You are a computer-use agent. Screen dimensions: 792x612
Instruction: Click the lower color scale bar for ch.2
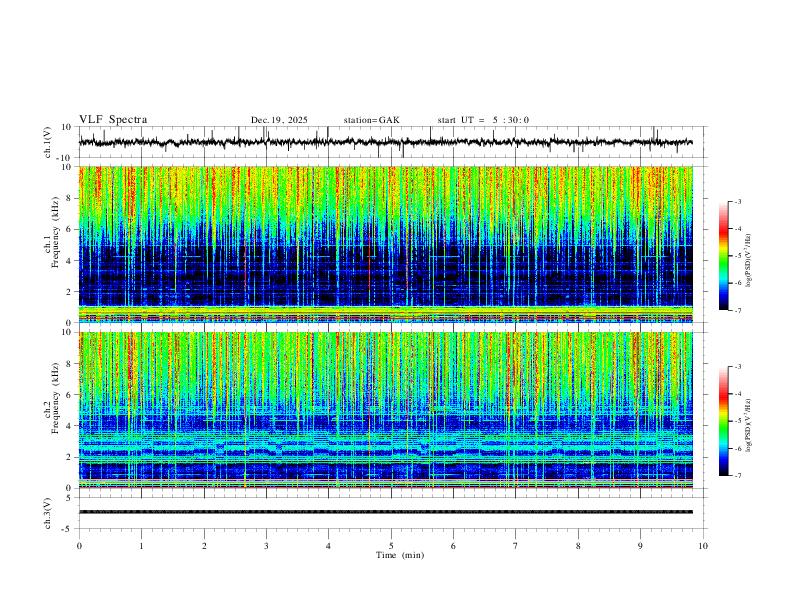tap(723, 421)
